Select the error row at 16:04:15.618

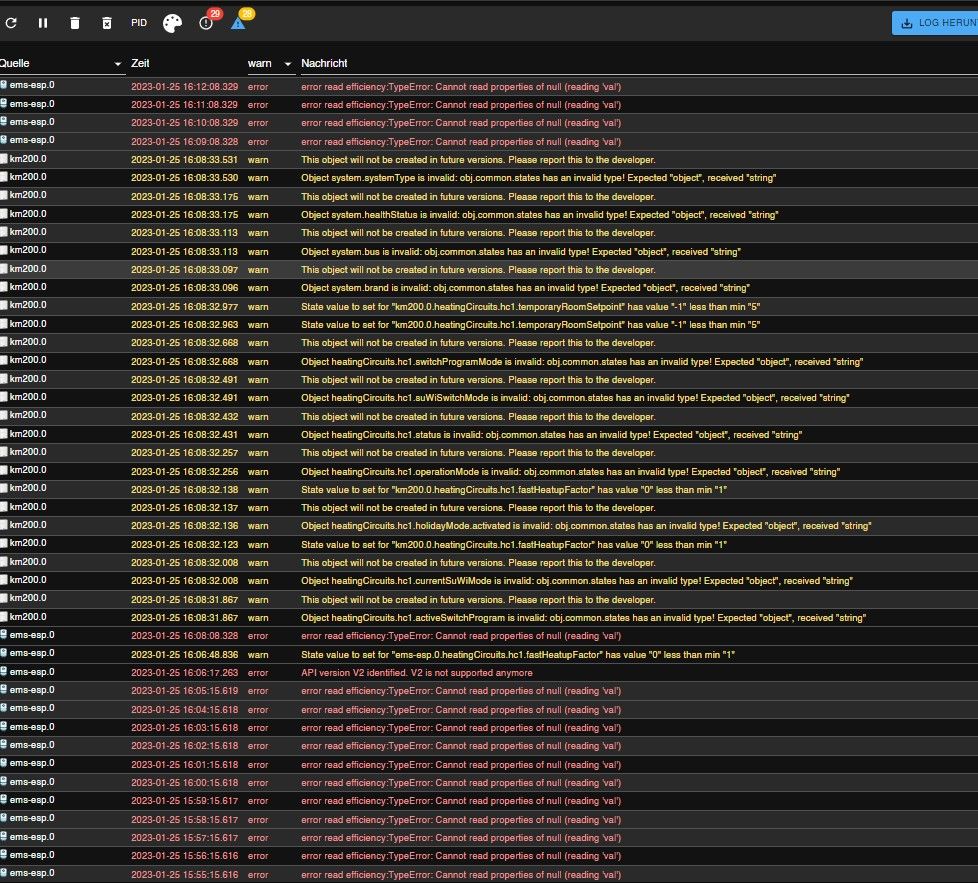(x=489, y=710)
